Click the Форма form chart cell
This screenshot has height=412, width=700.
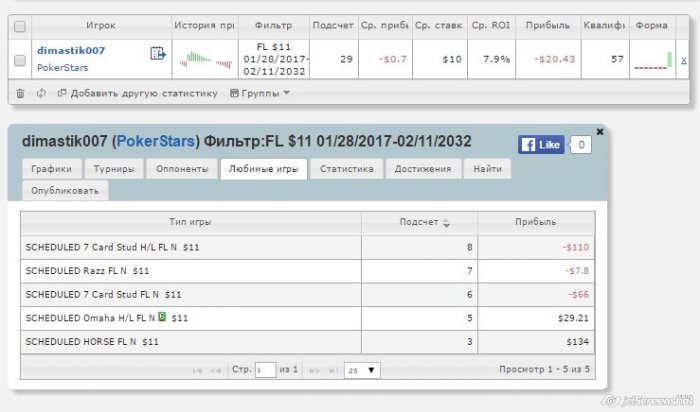click(x=653, y=59)
